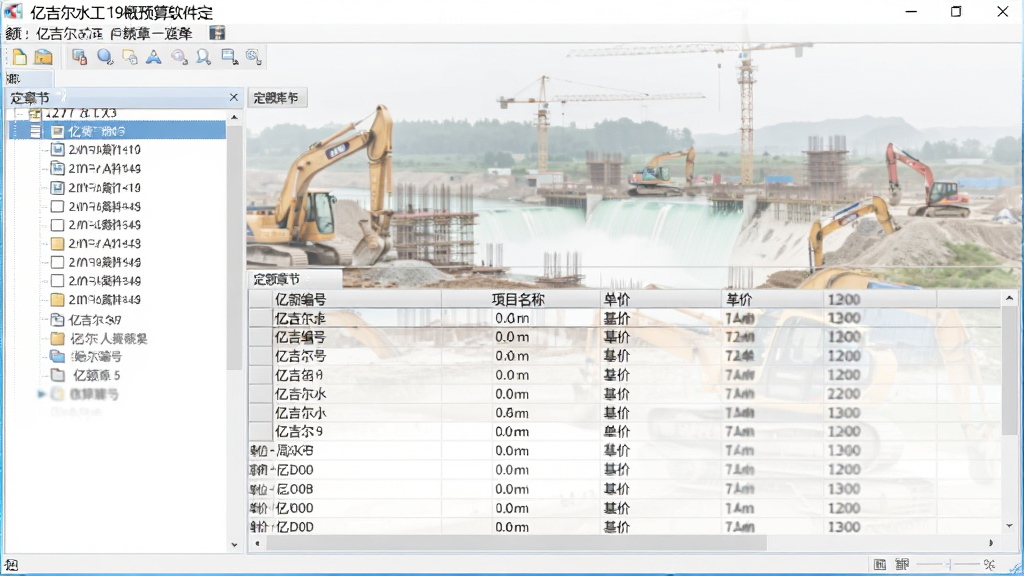
Task: Tick the third empty checkbox in the tree
Action: coord(57,263)
